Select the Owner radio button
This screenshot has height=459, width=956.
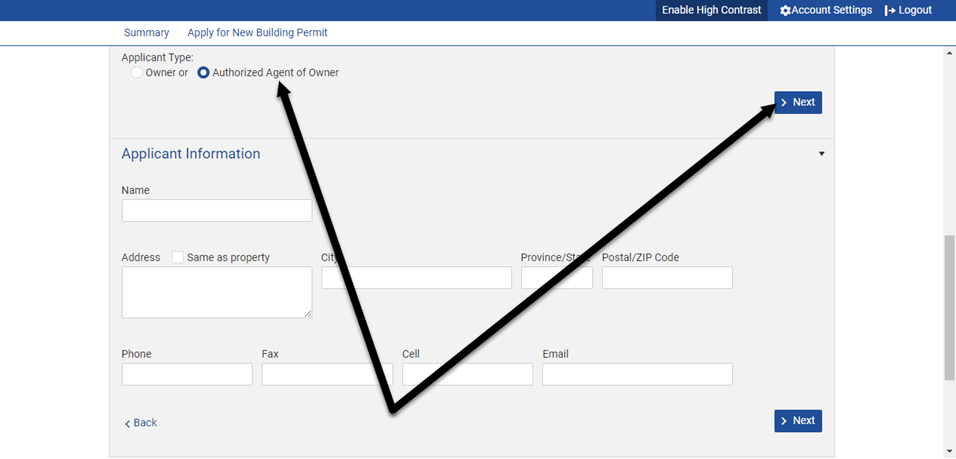point(137,73)
